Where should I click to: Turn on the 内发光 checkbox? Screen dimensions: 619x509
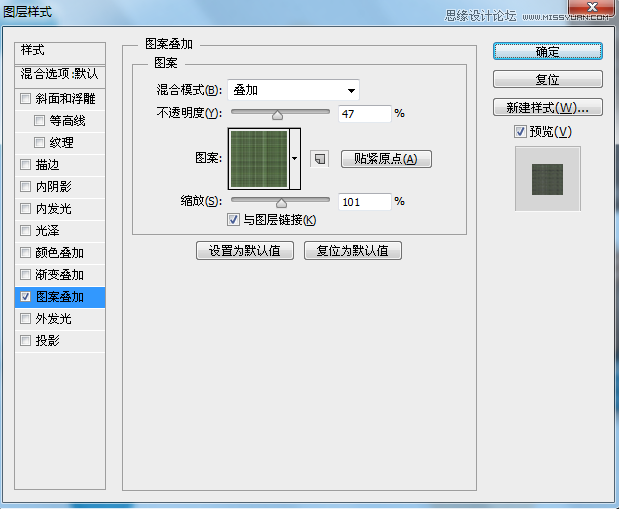25,208
